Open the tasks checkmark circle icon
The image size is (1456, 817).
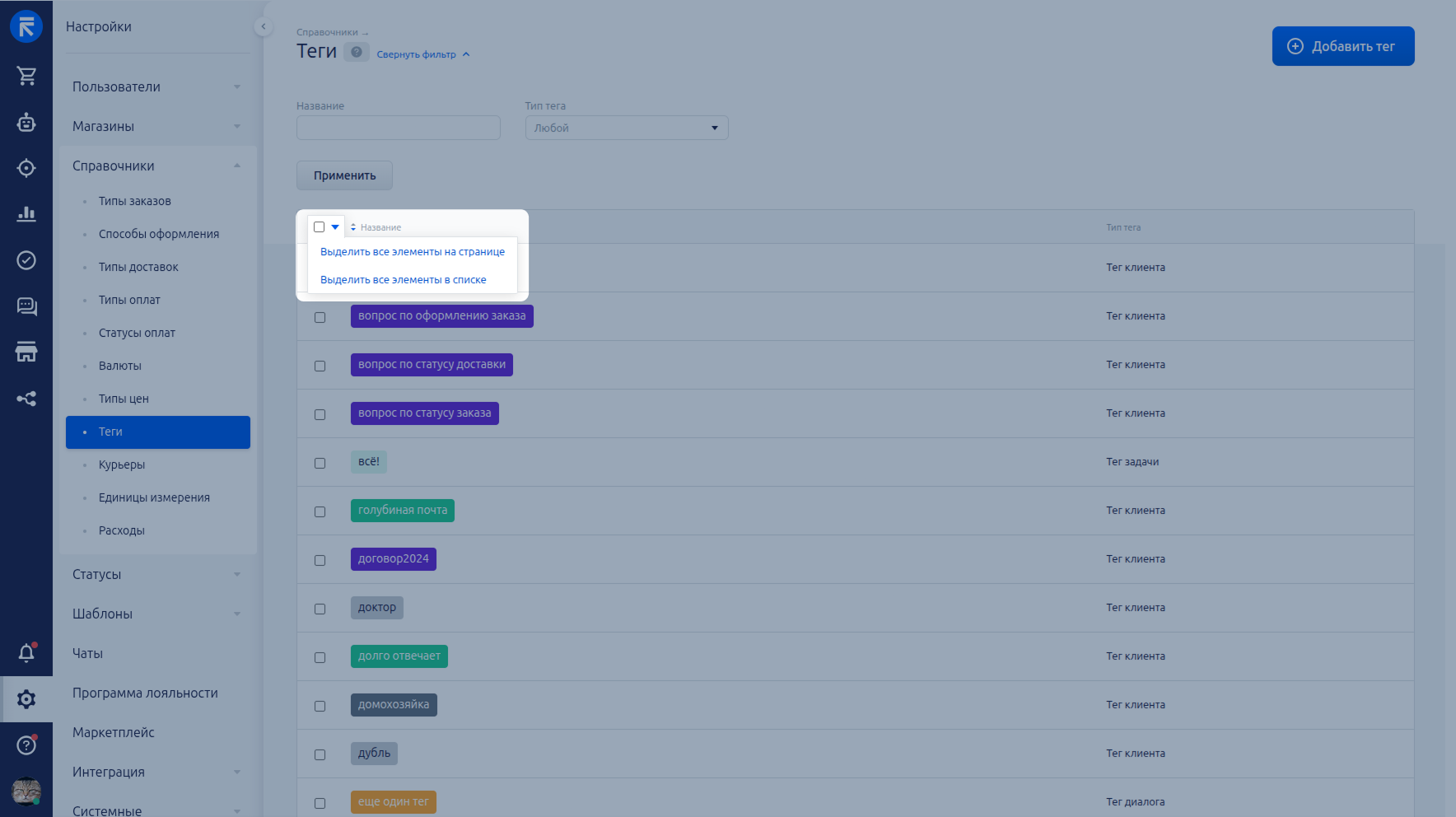[x=26, y=260]
